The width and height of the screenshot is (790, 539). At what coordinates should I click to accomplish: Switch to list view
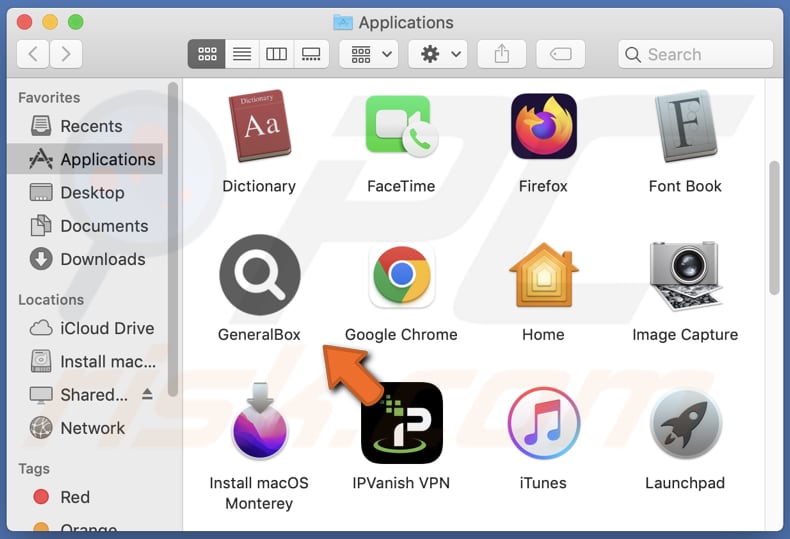242,54
